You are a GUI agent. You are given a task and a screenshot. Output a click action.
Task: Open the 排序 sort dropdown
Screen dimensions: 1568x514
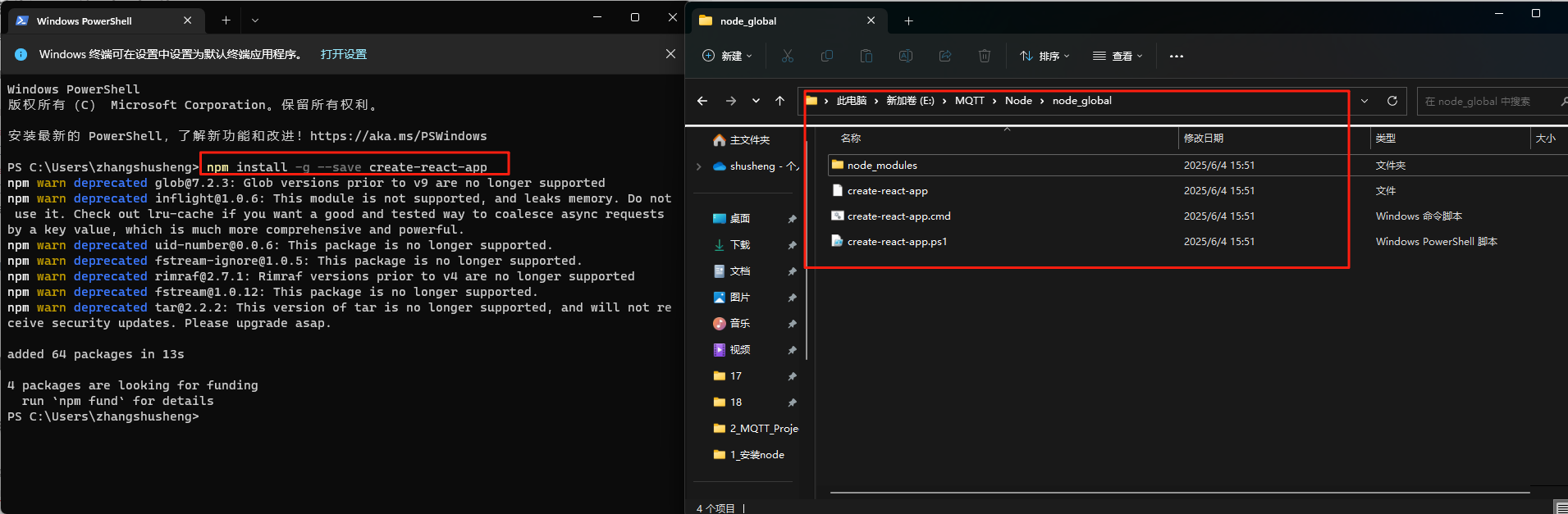(1045, 56)
